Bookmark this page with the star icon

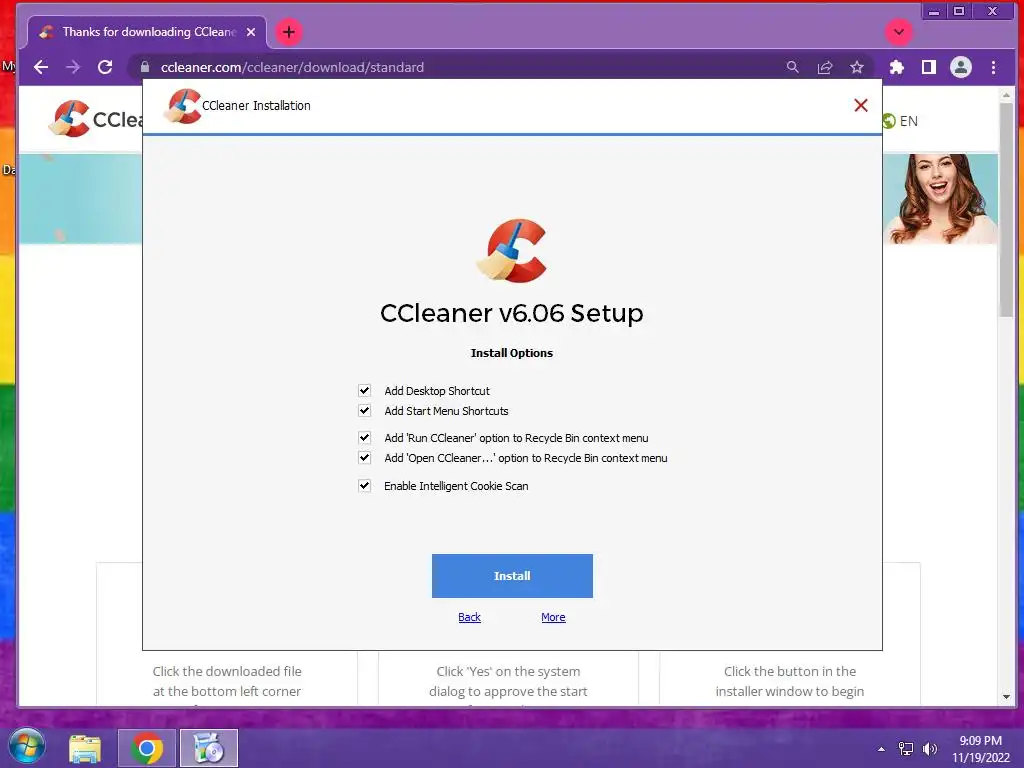(857, 67)
